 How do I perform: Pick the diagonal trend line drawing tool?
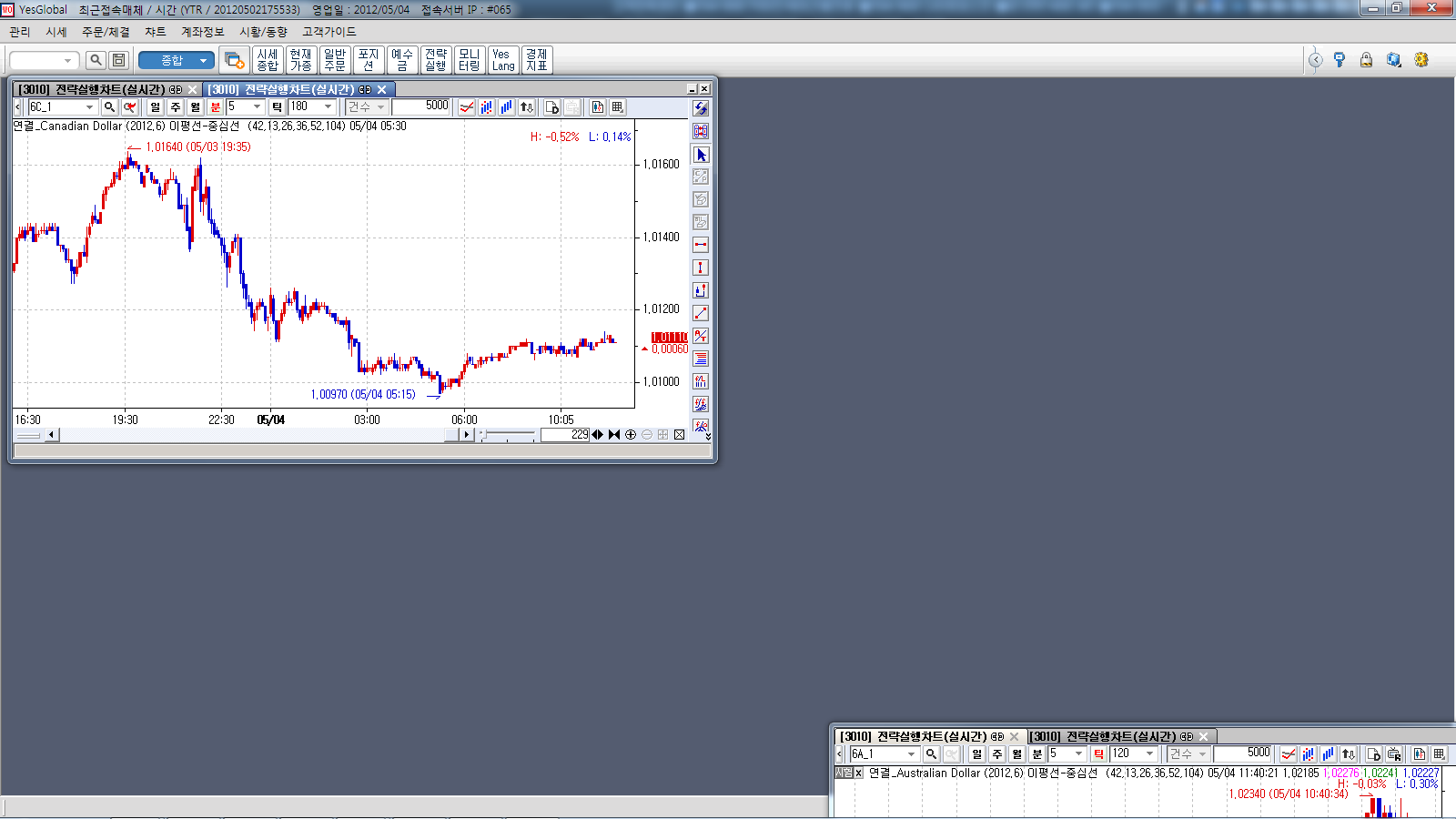coord(701,313)
